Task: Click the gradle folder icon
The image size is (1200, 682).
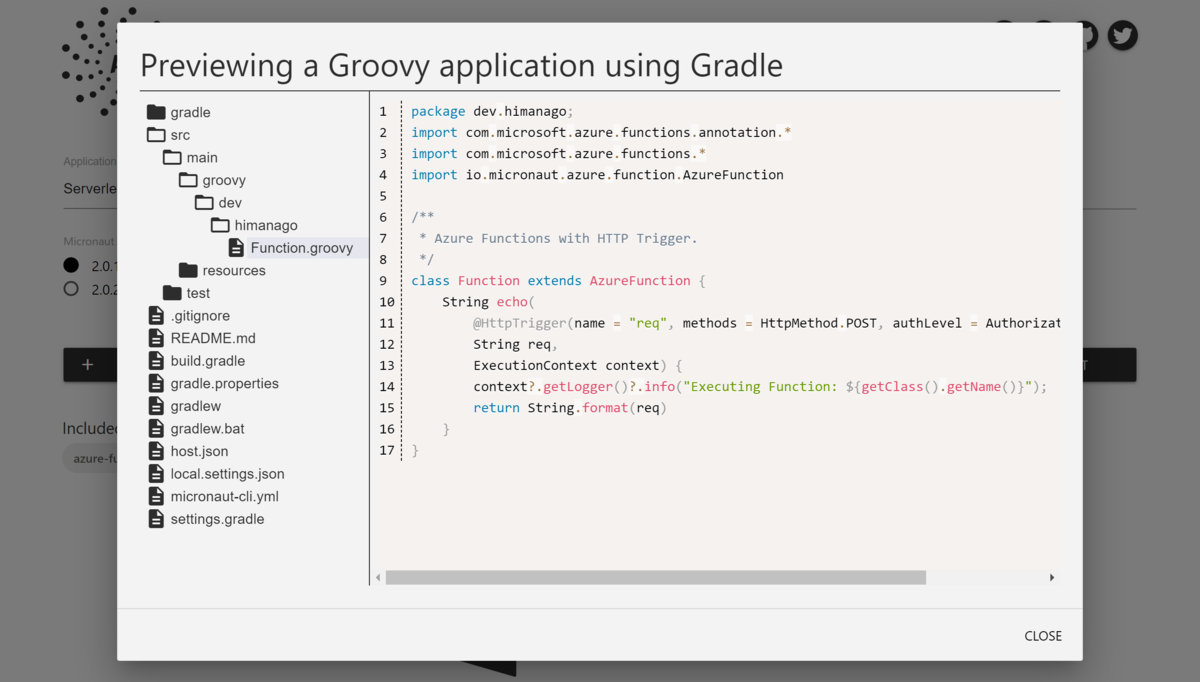Action: point(156,112)
